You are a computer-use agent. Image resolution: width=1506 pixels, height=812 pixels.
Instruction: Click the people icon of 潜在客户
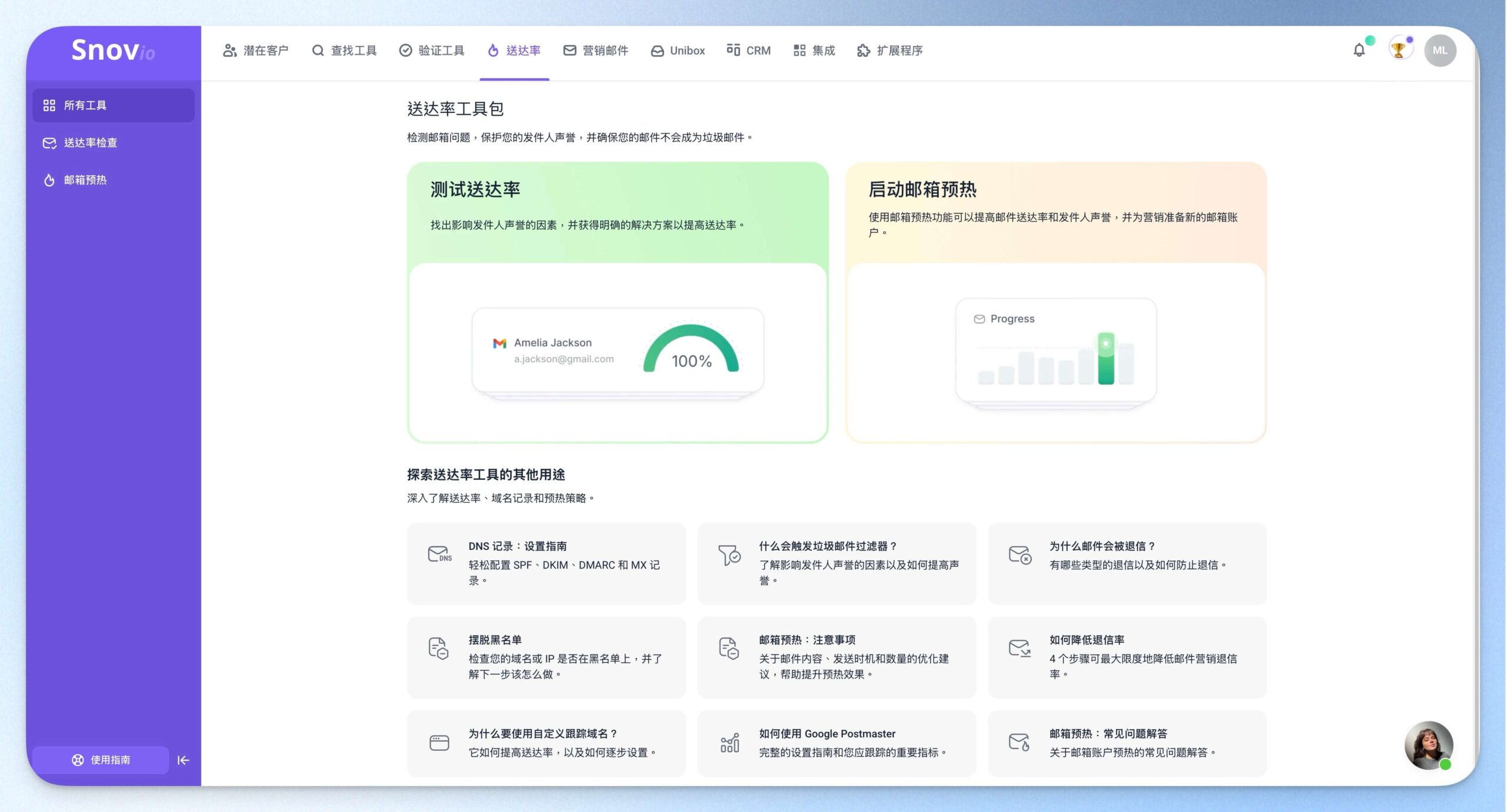point(229,51)
